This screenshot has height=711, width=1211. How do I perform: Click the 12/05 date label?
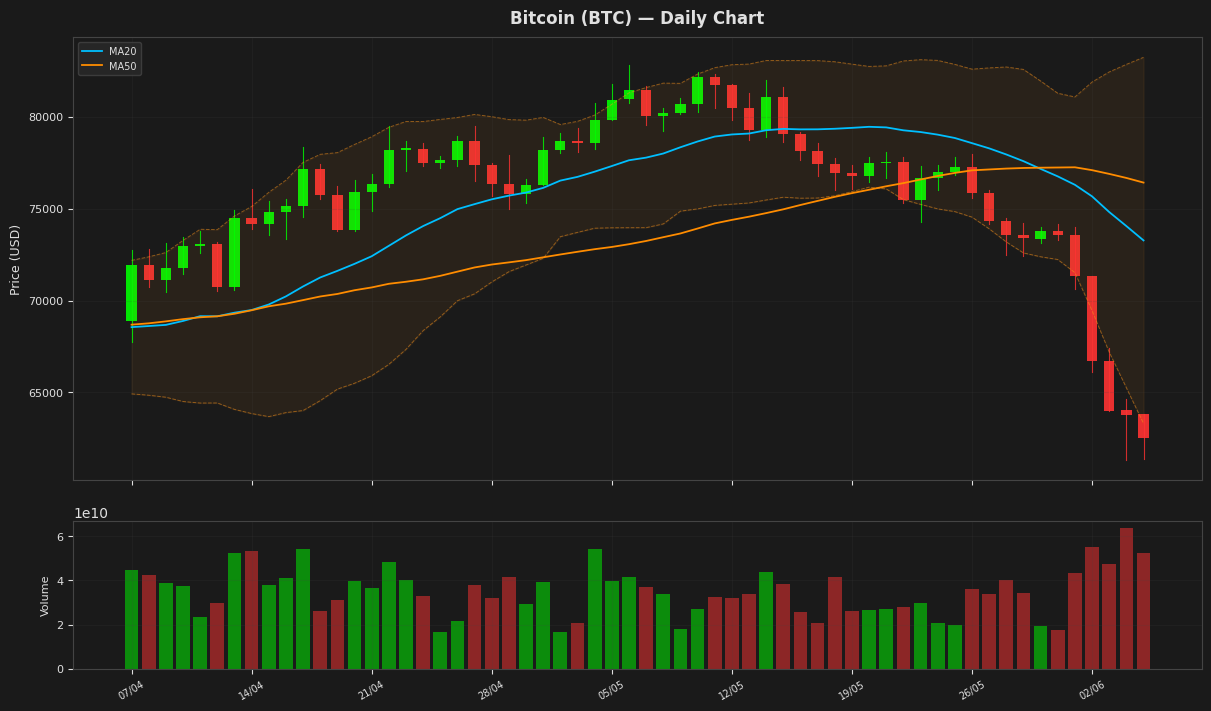[x=731, y=690]
